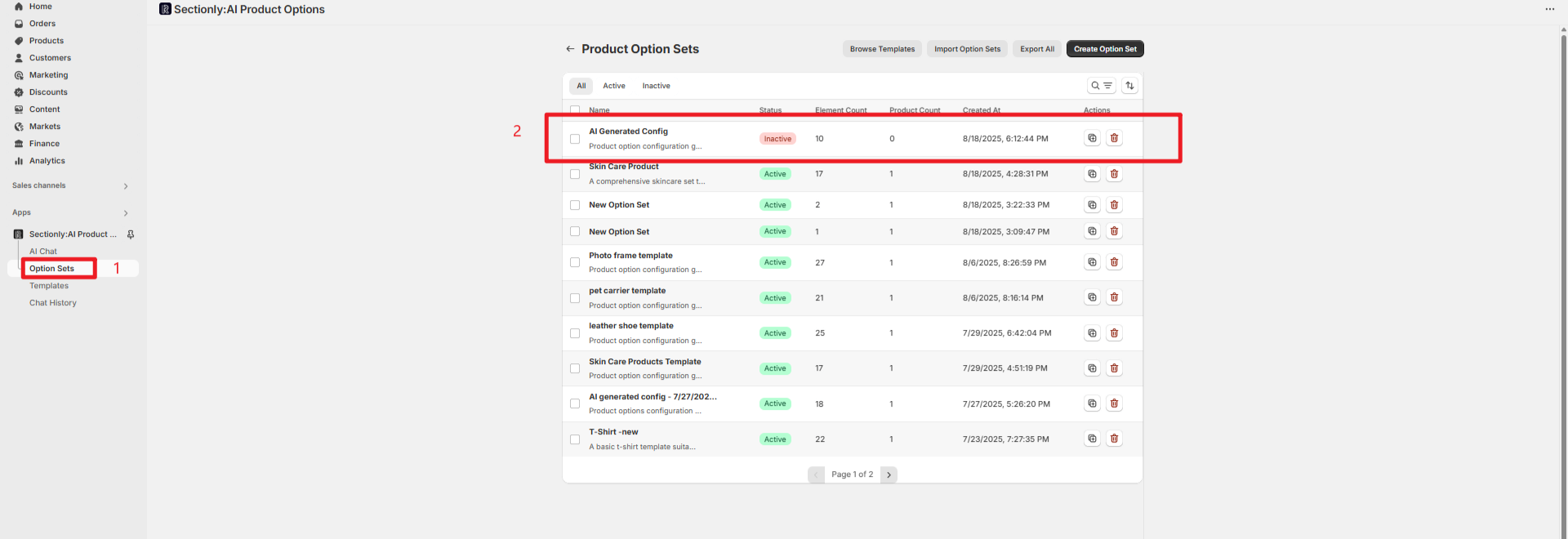The image size is (1568, 539).
Task: Open the sort options icon
Action: 1130,86
